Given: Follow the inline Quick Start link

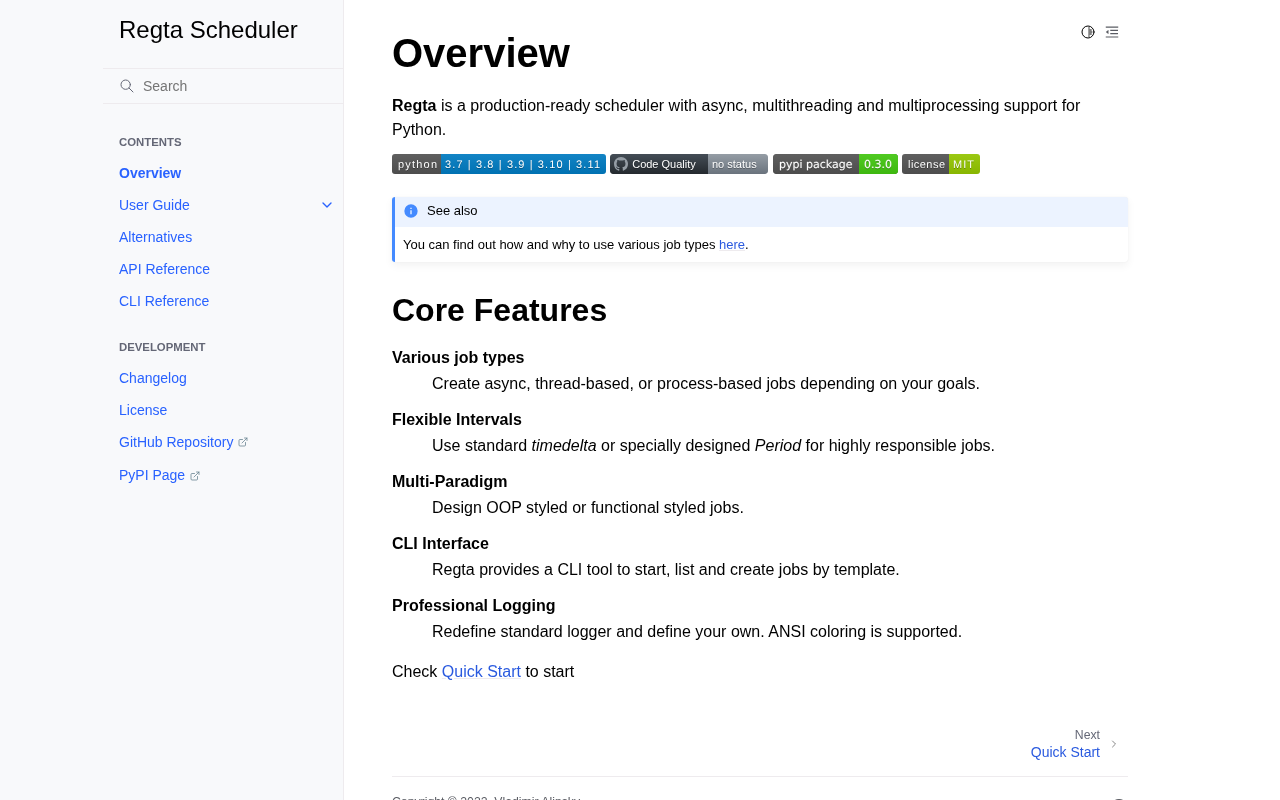Looking at the screenshot, I should click(x=481, y=672).
